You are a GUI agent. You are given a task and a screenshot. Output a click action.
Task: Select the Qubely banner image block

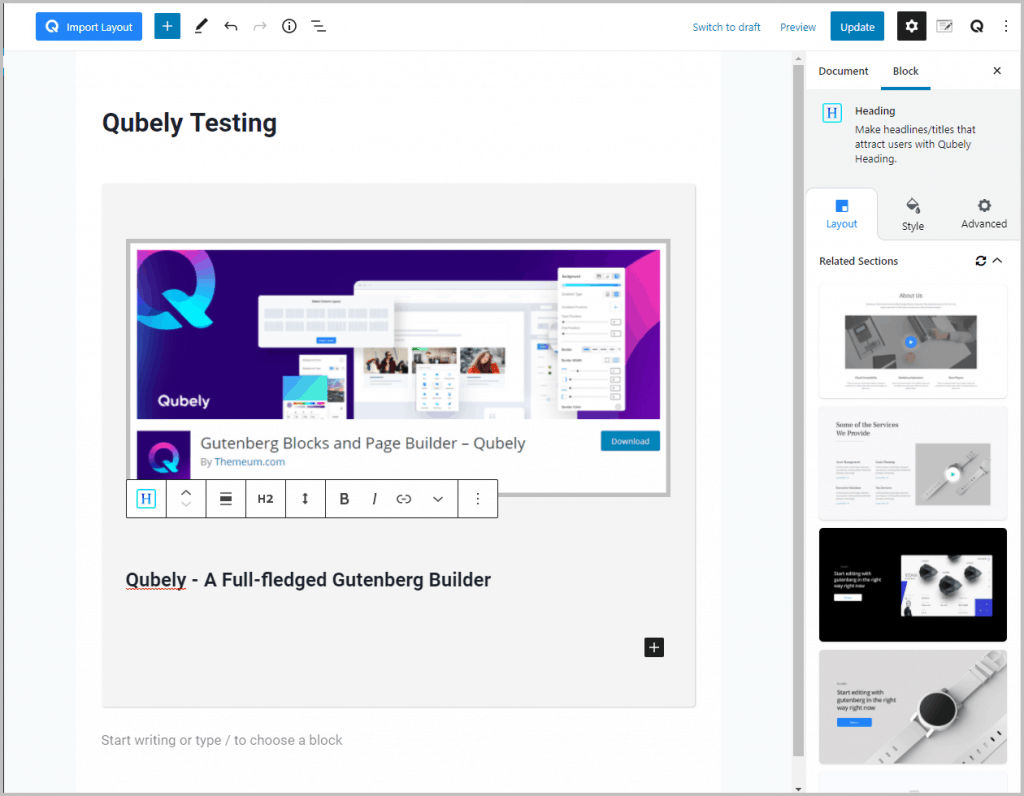coord(398,368)
